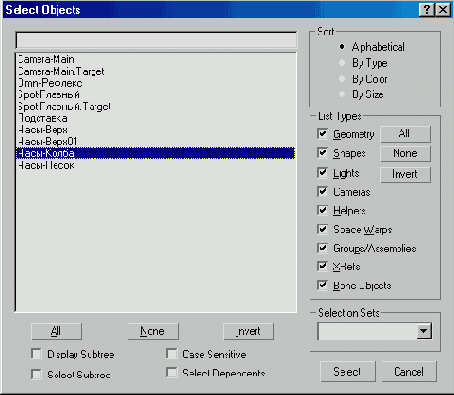The image size is (454, 395).
Task: Close the Select Objects dialog
Action: click(443, 10)
